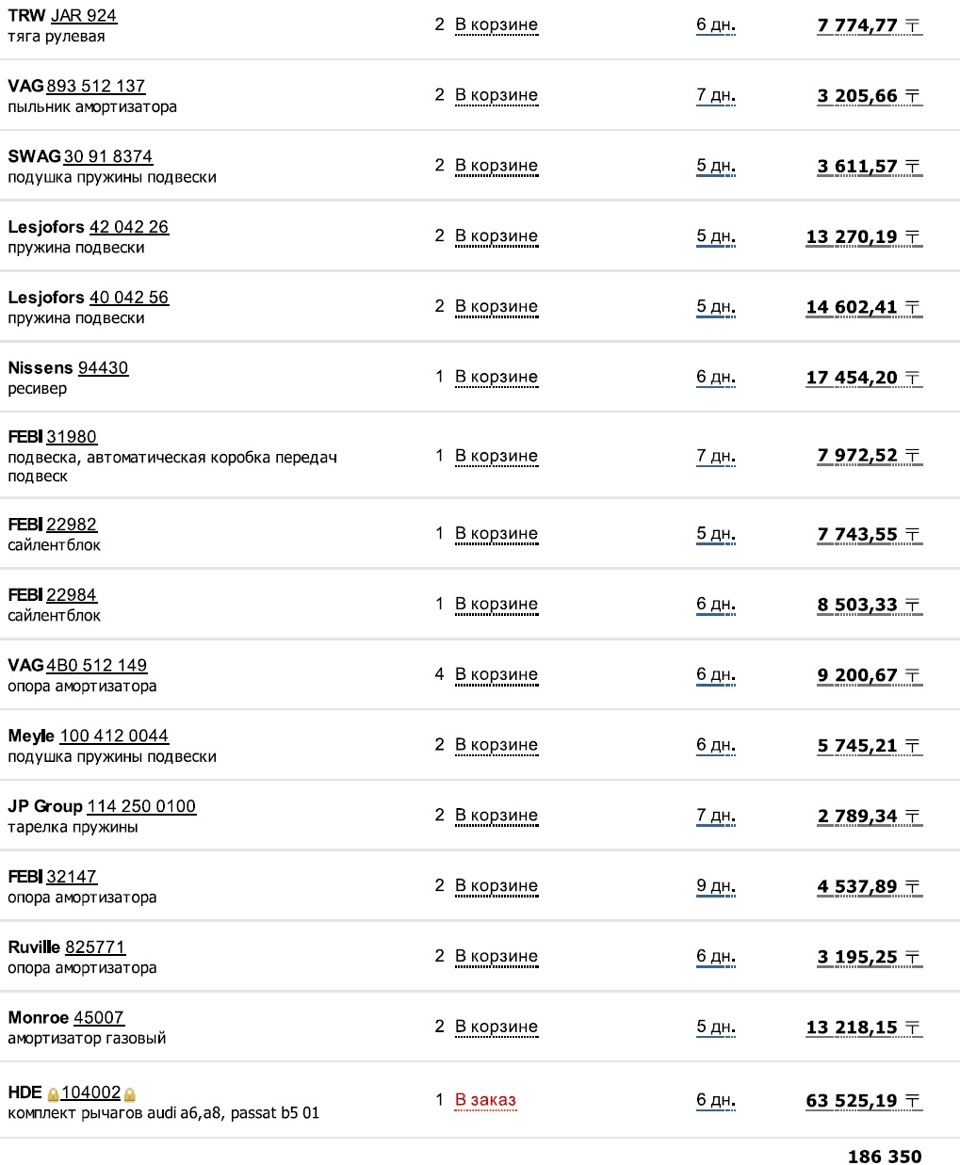Open Nissens part 94430 link
This screenshot has height=1165, width=960.
point(103,368)
